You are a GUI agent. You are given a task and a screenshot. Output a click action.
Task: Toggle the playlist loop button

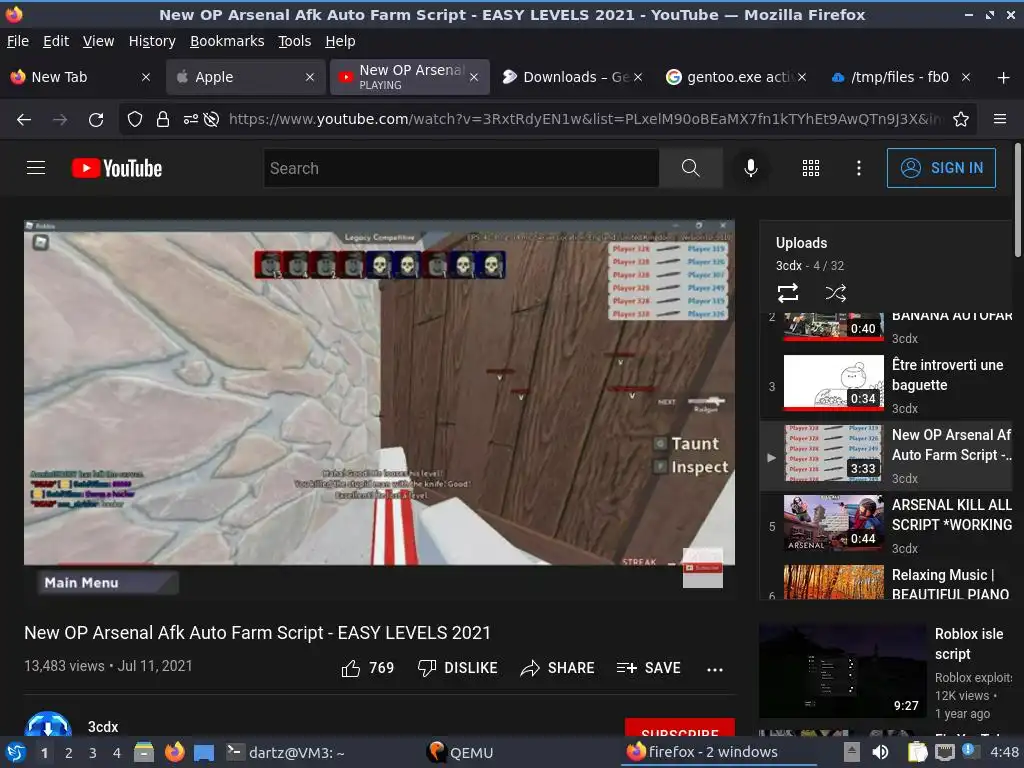coord(788,293)
